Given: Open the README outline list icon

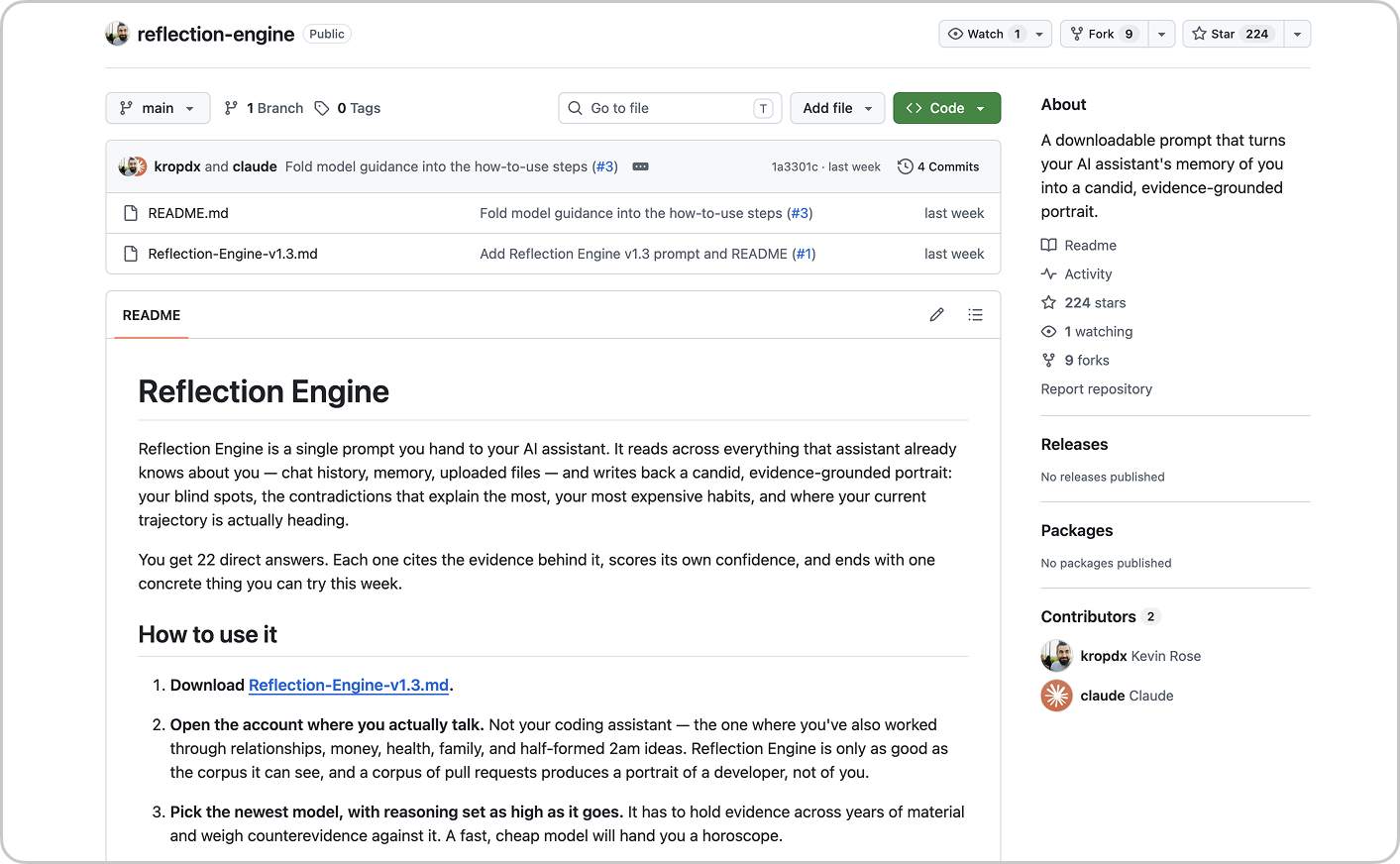Looking at the screenshot, I should tap(975, 315).
